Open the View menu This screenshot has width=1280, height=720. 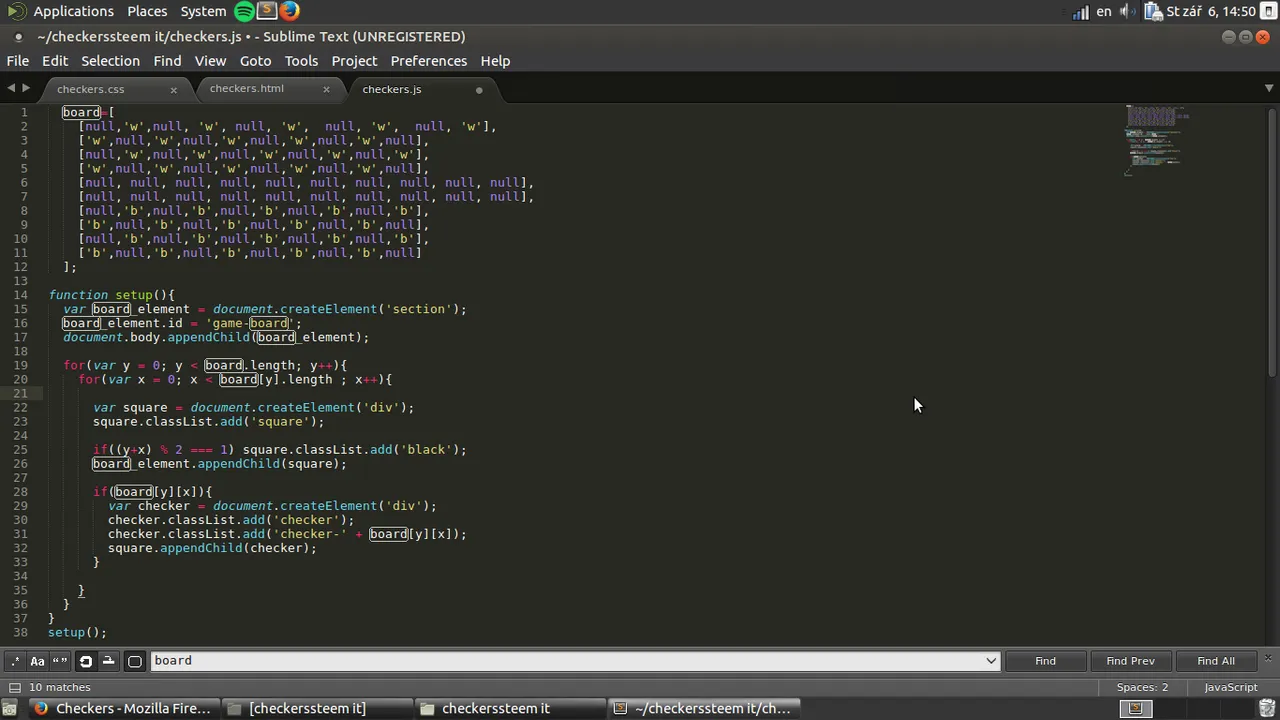[x=210, y=61]
